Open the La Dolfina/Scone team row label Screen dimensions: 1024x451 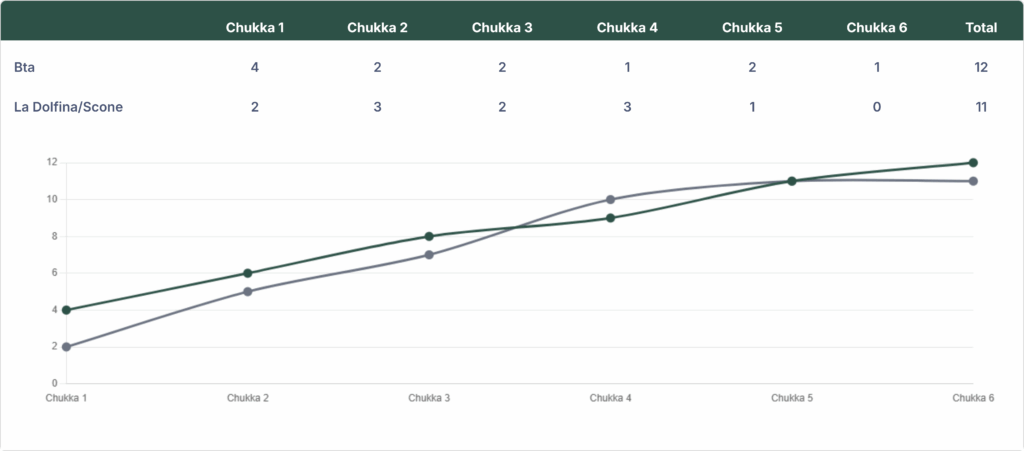click(68, 106)
